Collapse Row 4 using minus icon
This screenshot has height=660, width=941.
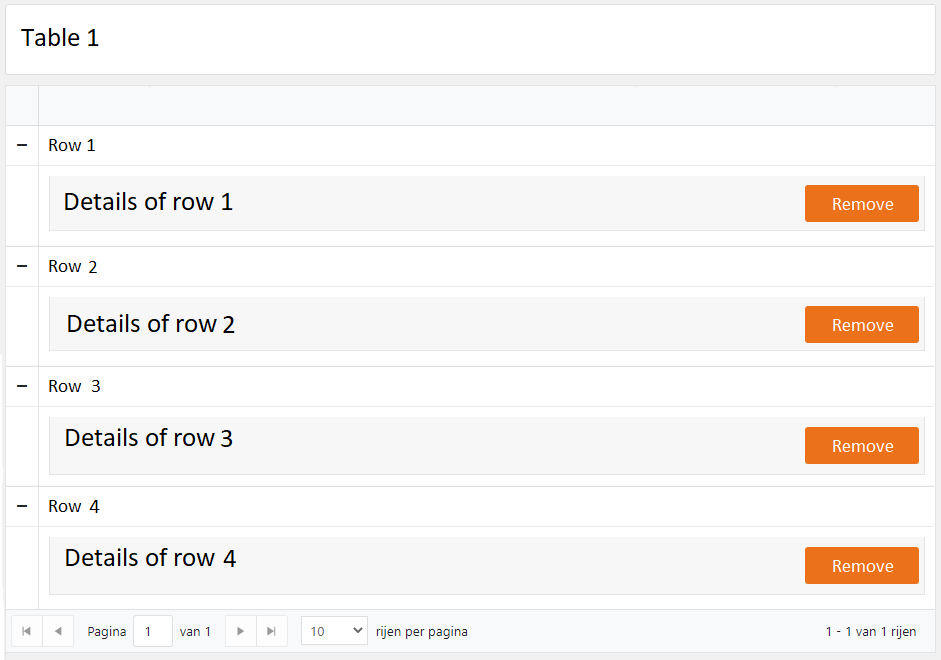[x=22, y=507]
